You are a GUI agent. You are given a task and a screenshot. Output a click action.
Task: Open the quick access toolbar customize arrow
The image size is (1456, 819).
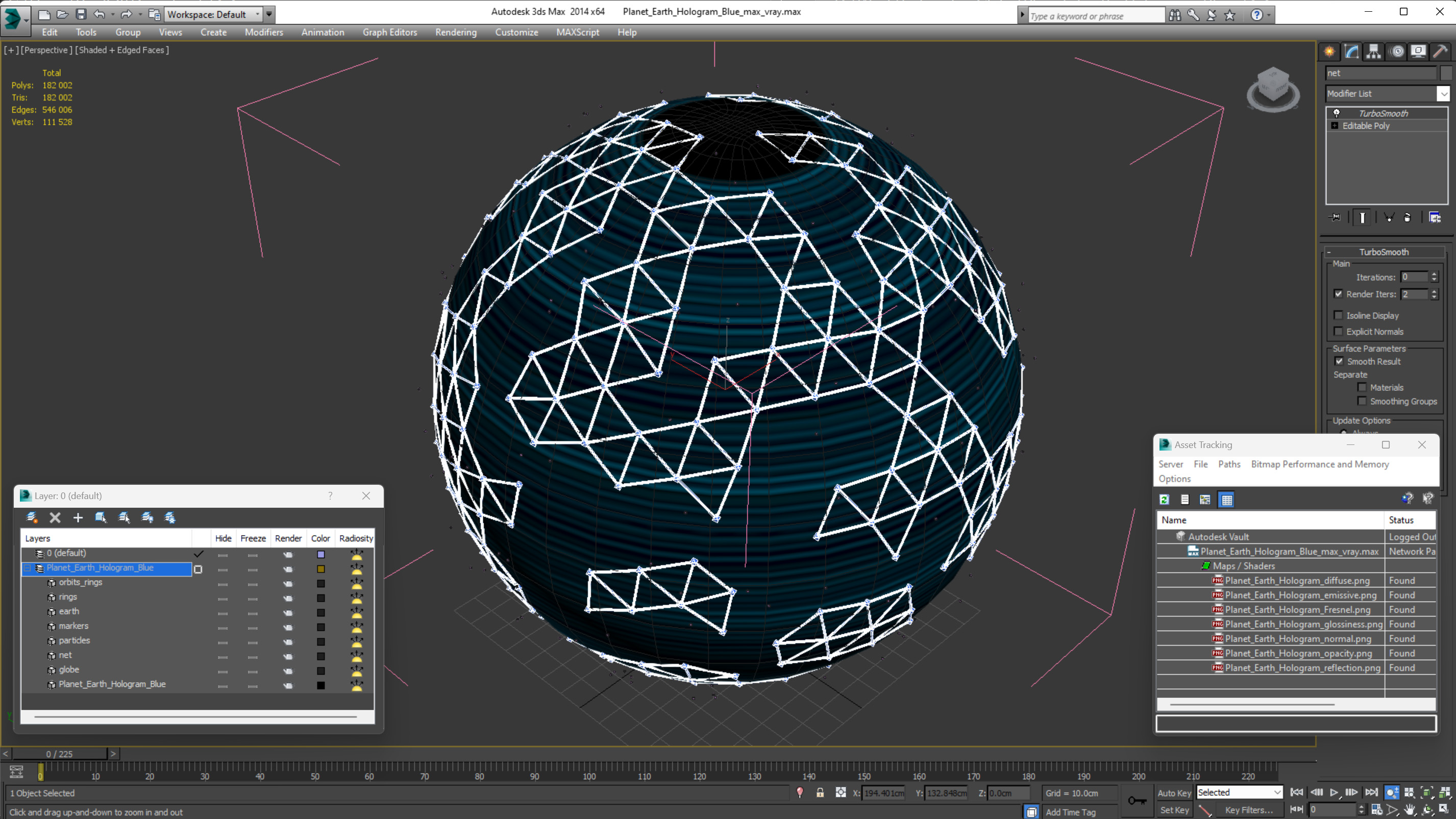coord(269,14)
